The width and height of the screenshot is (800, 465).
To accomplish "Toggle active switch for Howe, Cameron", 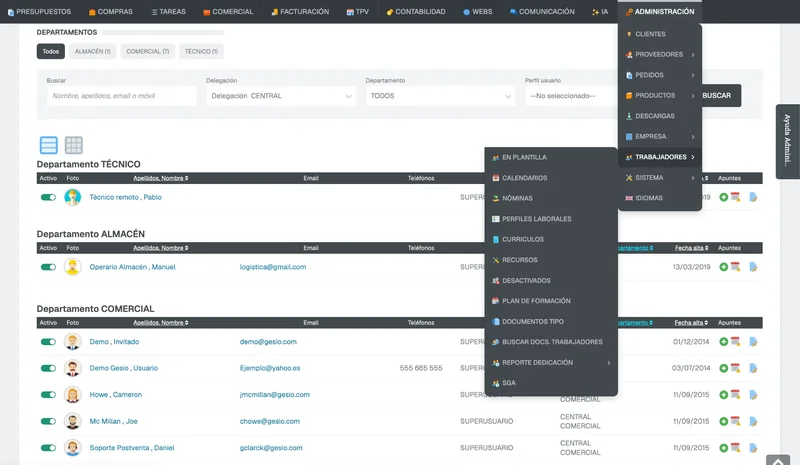I will [48, 395].
